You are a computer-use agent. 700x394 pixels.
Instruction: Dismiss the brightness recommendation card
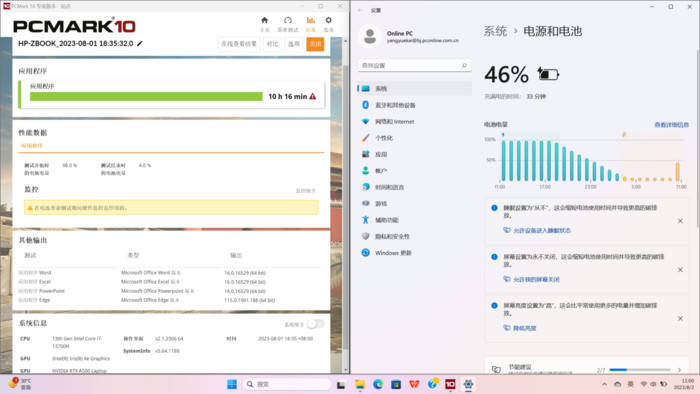(x=680, y=319)
